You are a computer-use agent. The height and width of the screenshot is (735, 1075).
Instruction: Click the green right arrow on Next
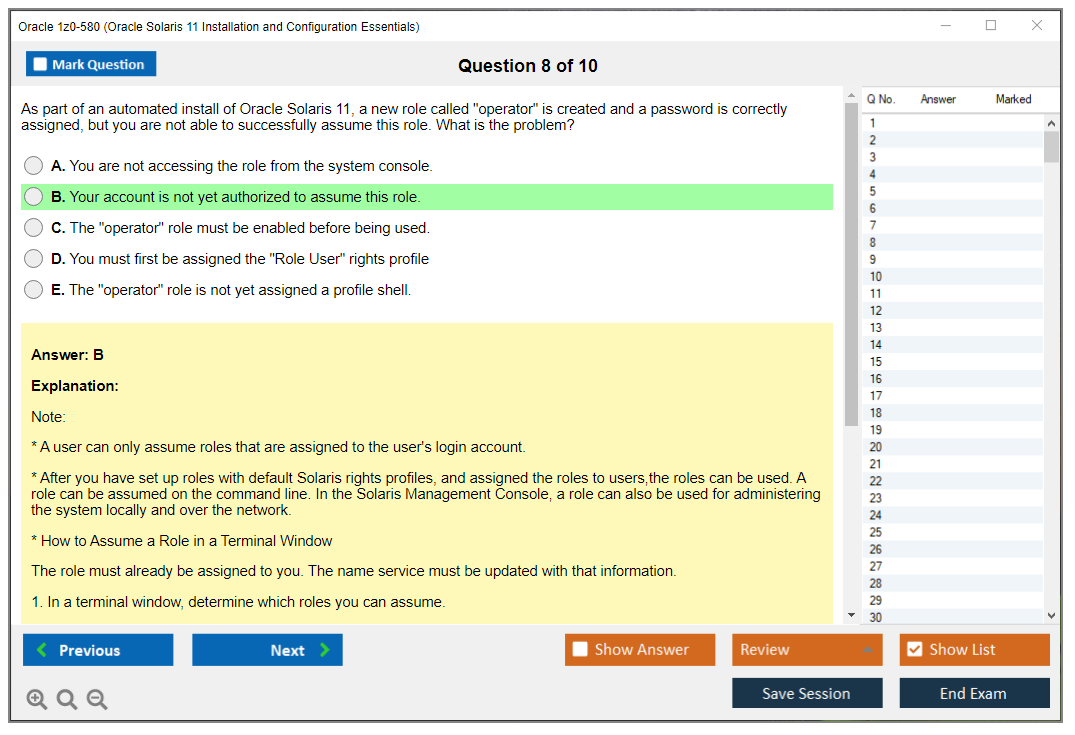click(325, 650)
